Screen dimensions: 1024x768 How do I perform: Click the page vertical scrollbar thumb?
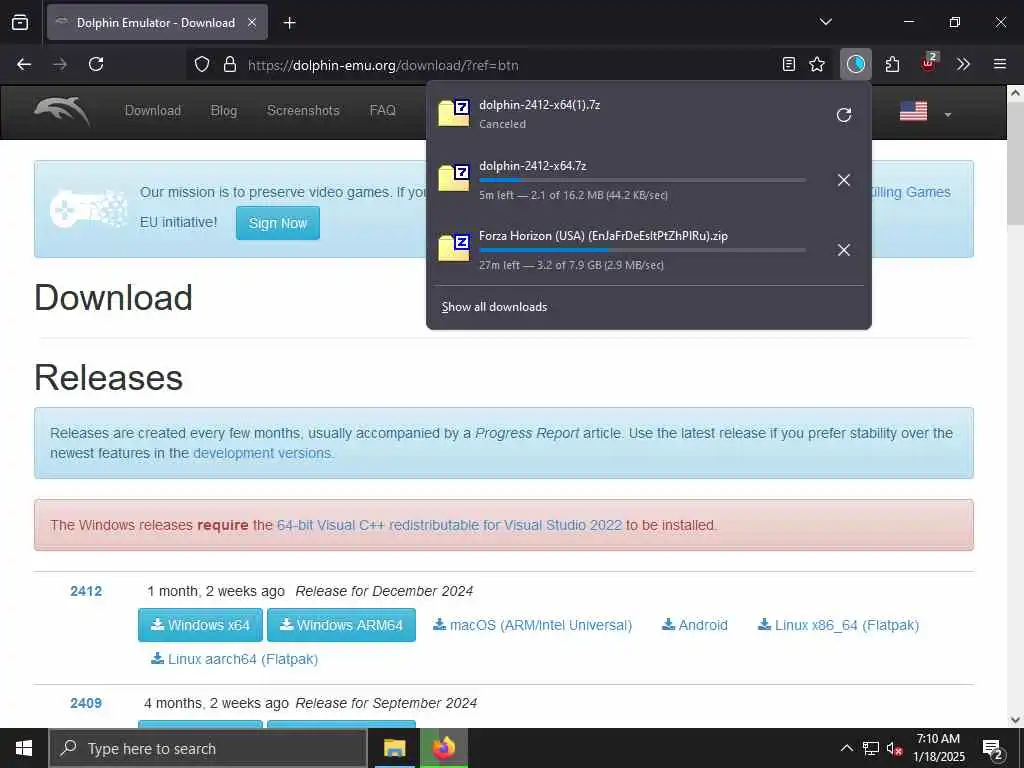click(1015, 163)
